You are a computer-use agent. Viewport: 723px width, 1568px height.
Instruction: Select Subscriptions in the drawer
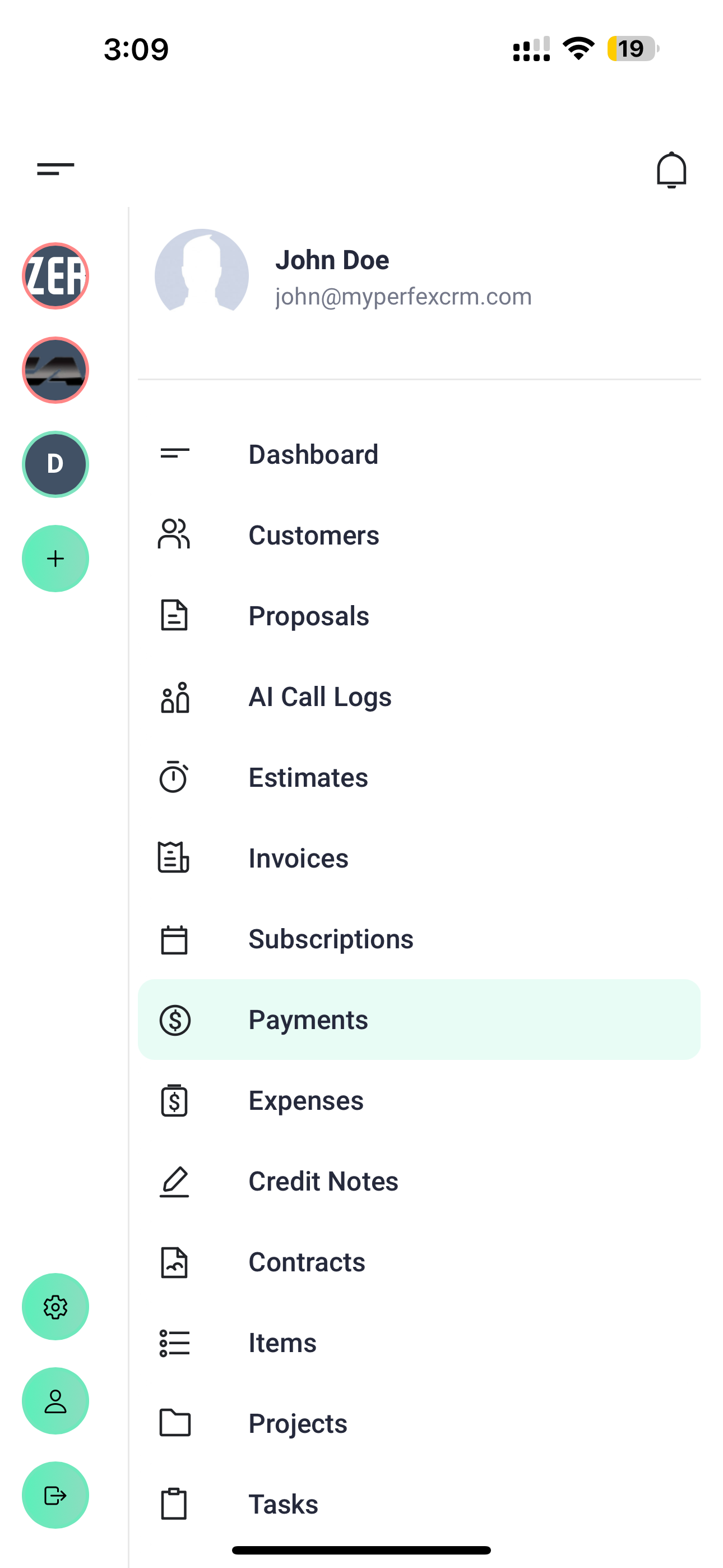pos(331,939)
